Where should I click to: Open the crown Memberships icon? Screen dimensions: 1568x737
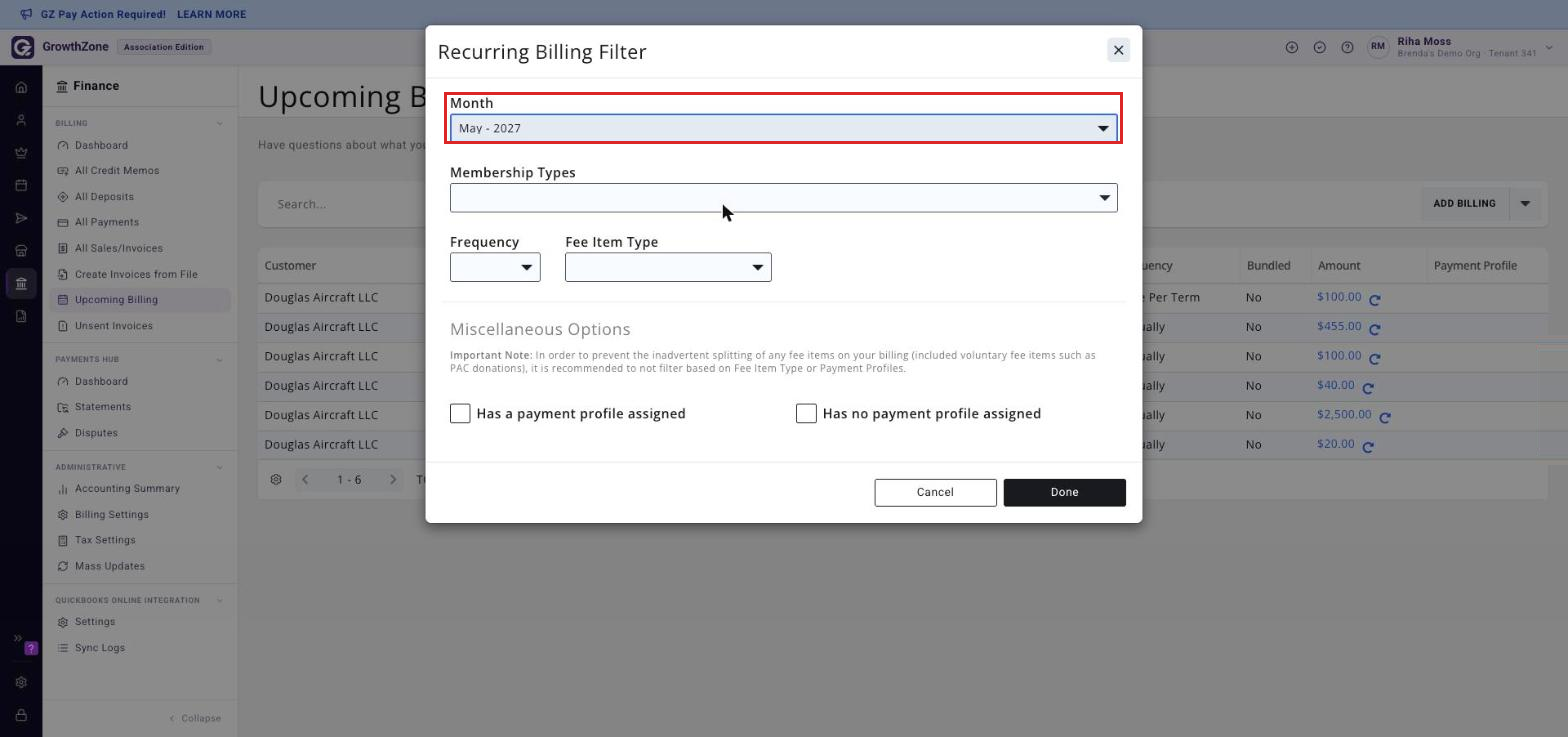tap(21, 153)
